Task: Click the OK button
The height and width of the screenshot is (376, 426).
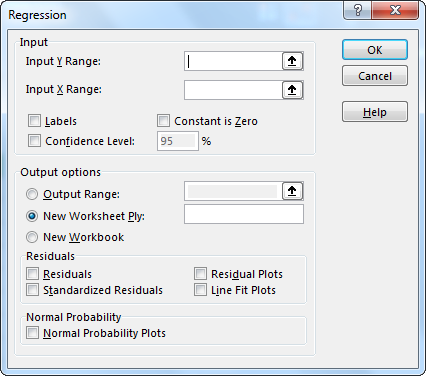Action: coord(375,50)
